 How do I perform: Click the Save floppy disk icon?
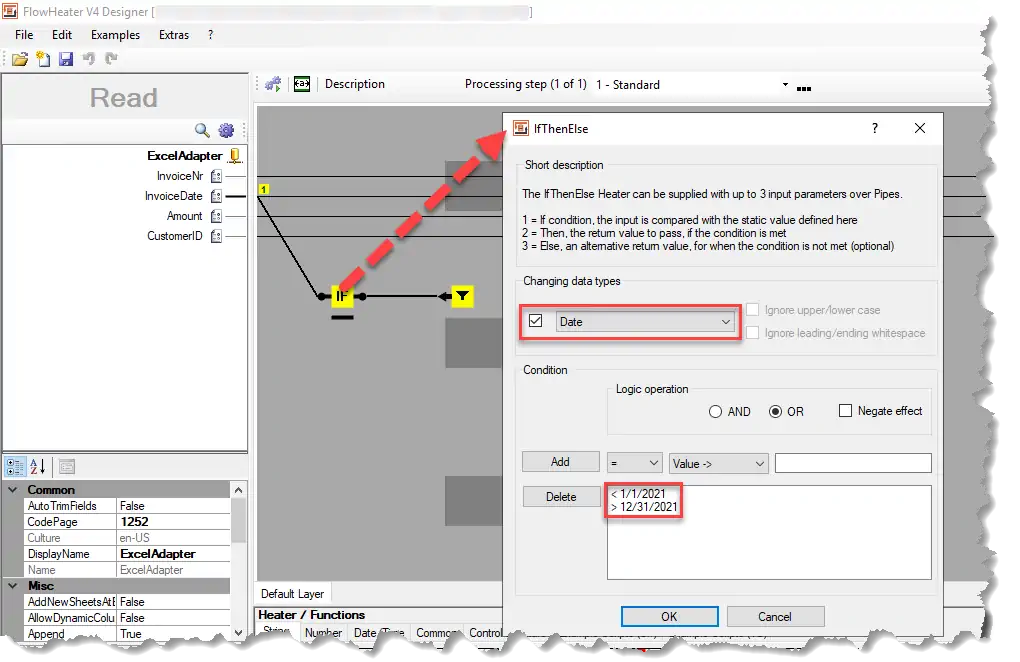tap(66, 60)
